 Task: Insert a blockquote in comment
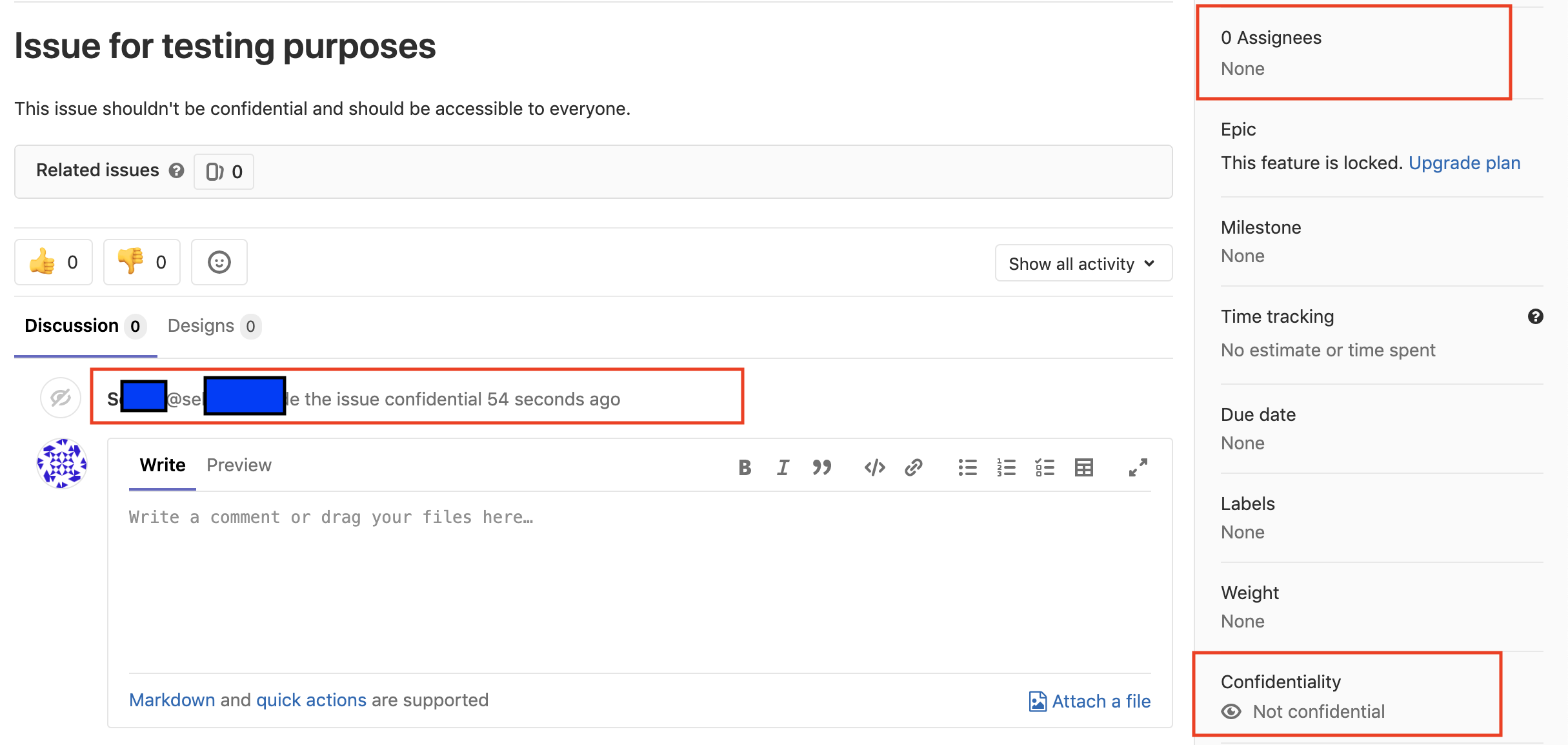[x=821, y=467]
